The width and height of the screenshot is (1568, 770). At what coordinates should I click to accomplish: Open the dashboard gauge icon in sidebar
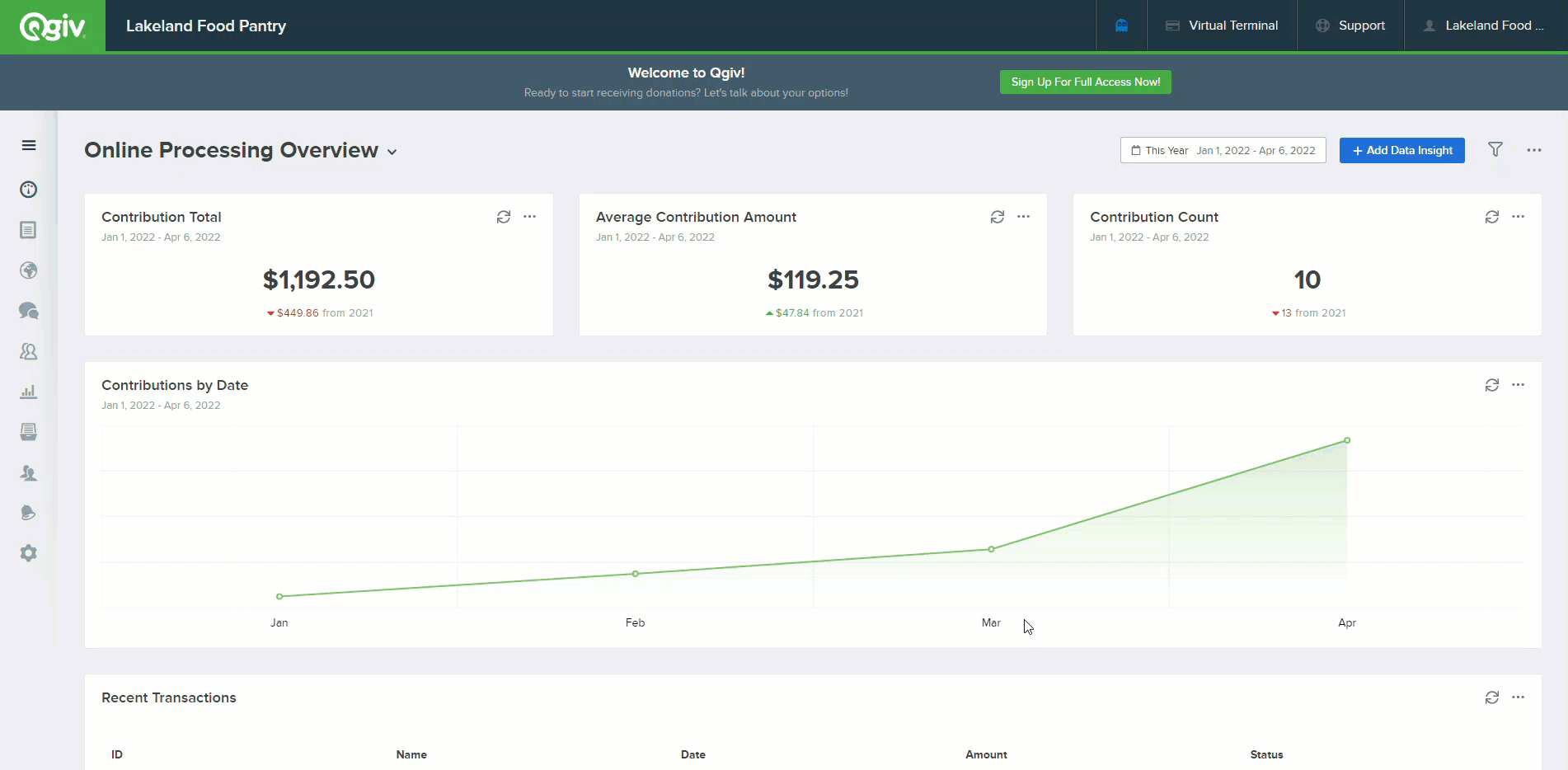[29, 190]
